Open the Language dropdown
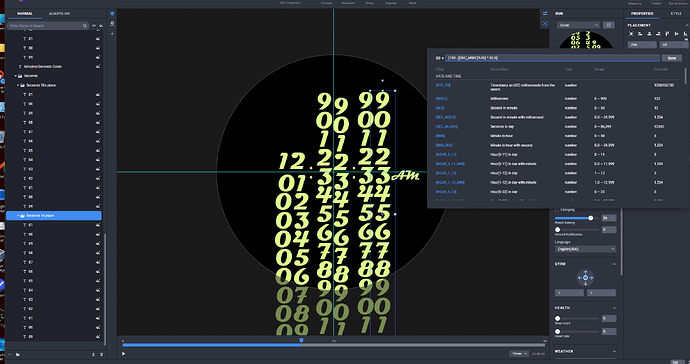This screenshot has height=364, width=690. 585,249
